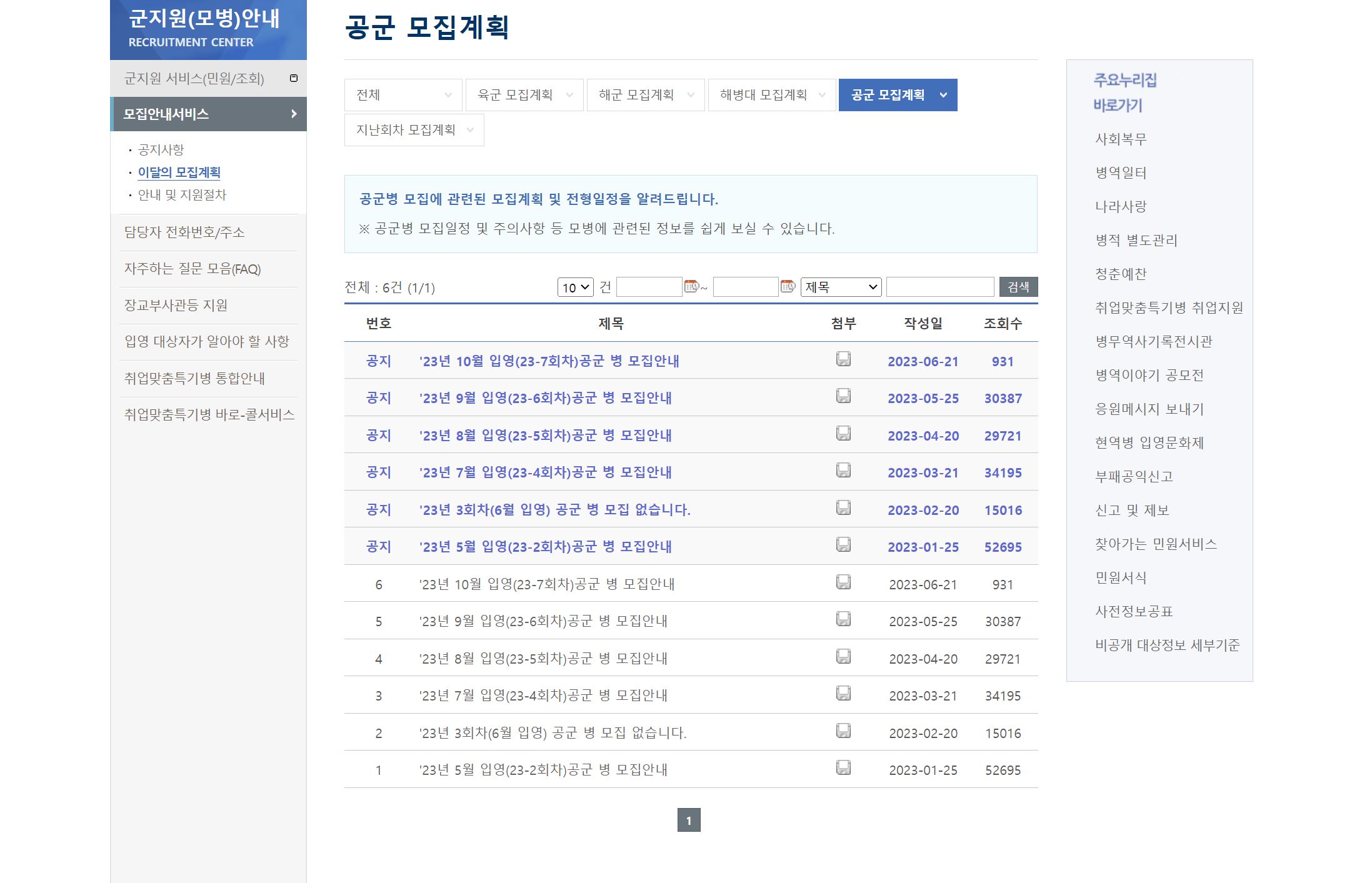This screenshot has width=1372, height=883.
Task: Open 취업맞춤특기병 통합안내 menu
Action: click(x=194, y=379)
